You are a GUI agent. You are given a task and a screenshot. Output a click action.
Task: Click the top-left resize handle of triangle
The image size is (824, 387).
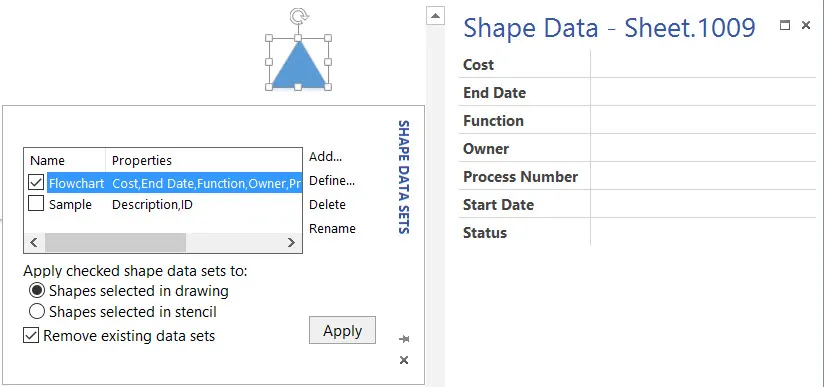point(269,38)
